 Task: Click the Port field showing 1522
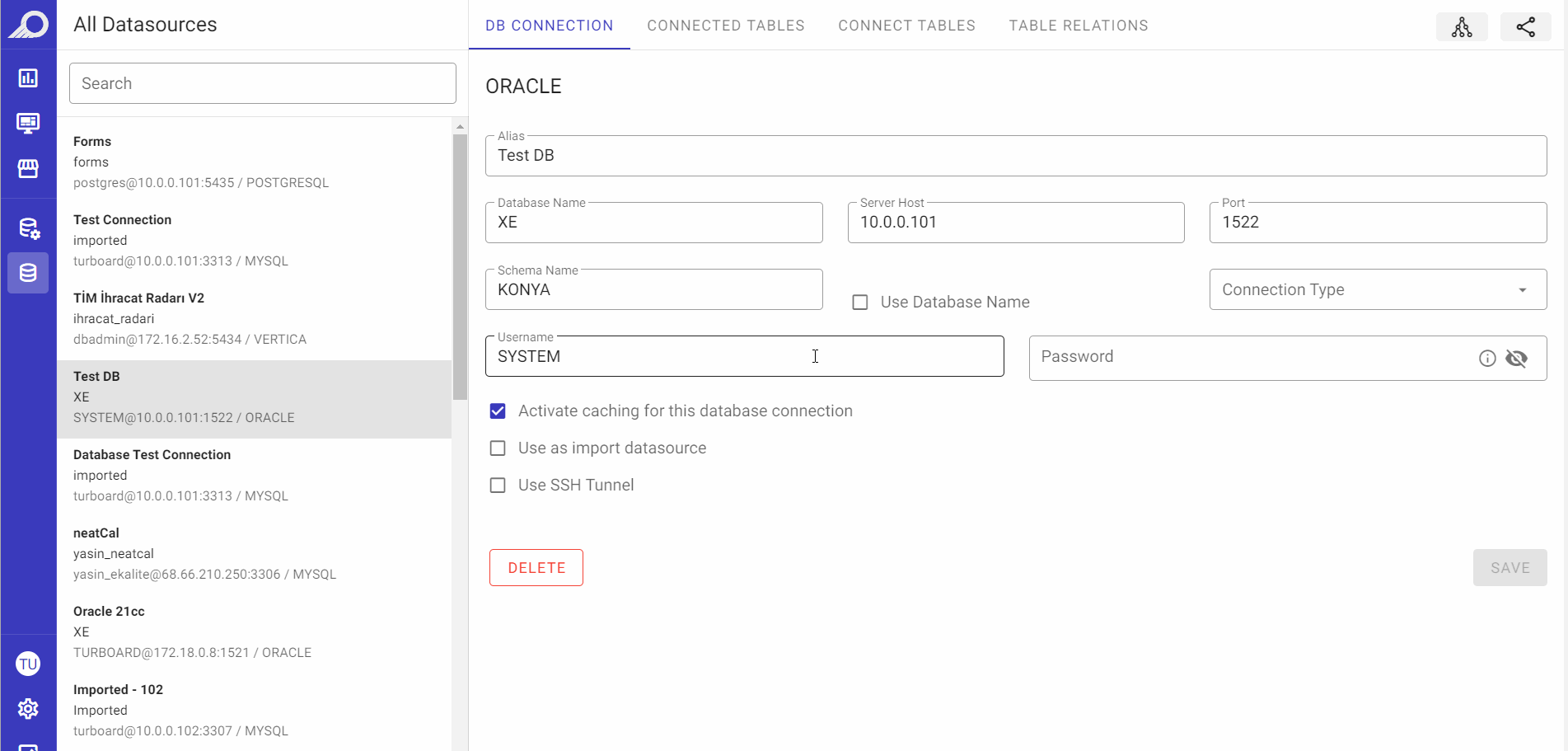point(1378,223)
